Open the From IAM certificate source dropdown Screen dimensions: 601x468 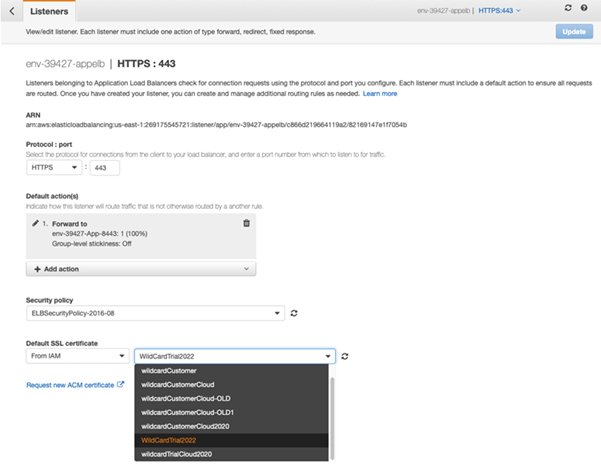[77, 355]
